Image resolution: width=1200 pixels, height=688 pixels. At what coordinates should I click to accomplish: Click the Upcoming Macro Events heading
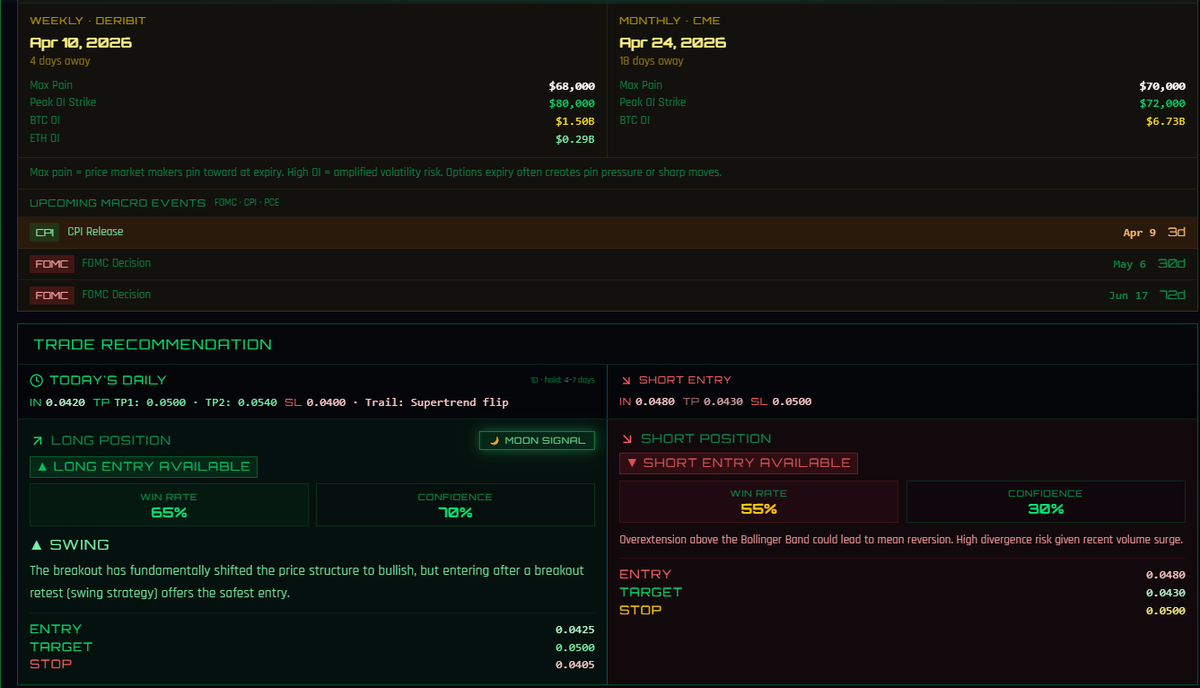[x=118, y=203]
